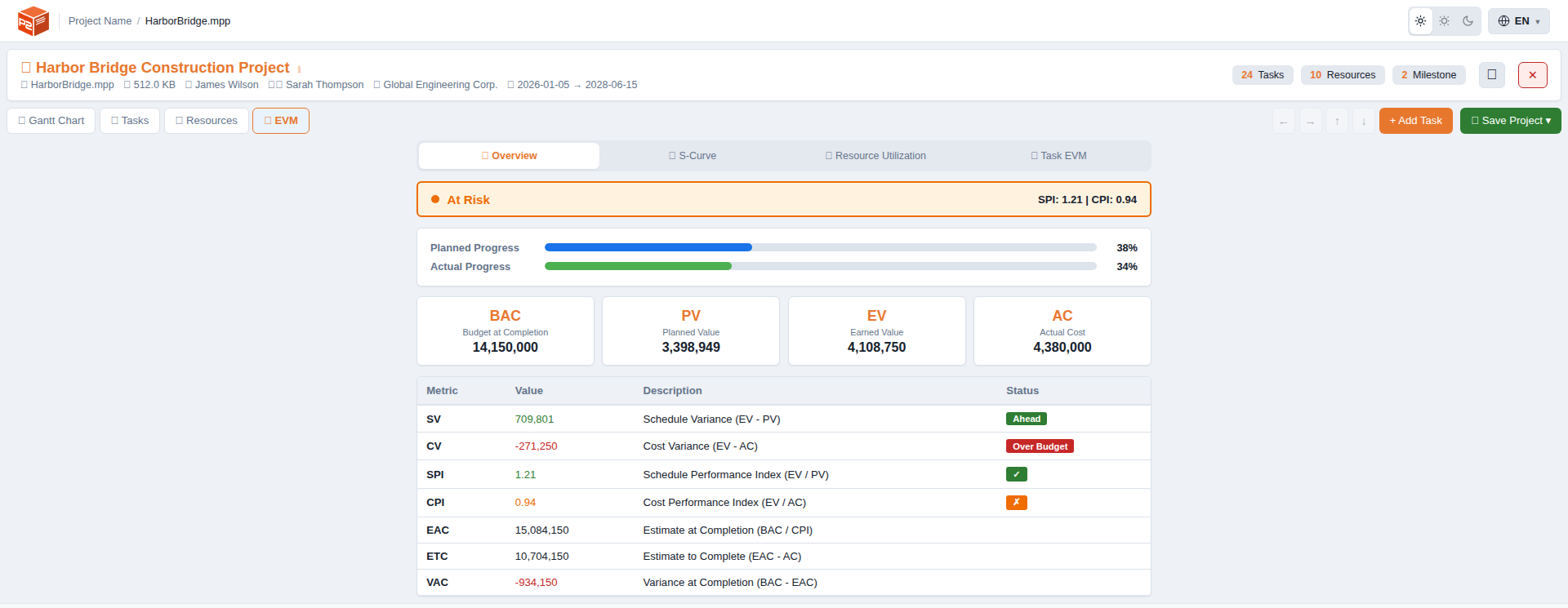The width and height of the screenshot is (1568, 608).
Task: Click the 34% actual progress value
Action: point(1127,267)
